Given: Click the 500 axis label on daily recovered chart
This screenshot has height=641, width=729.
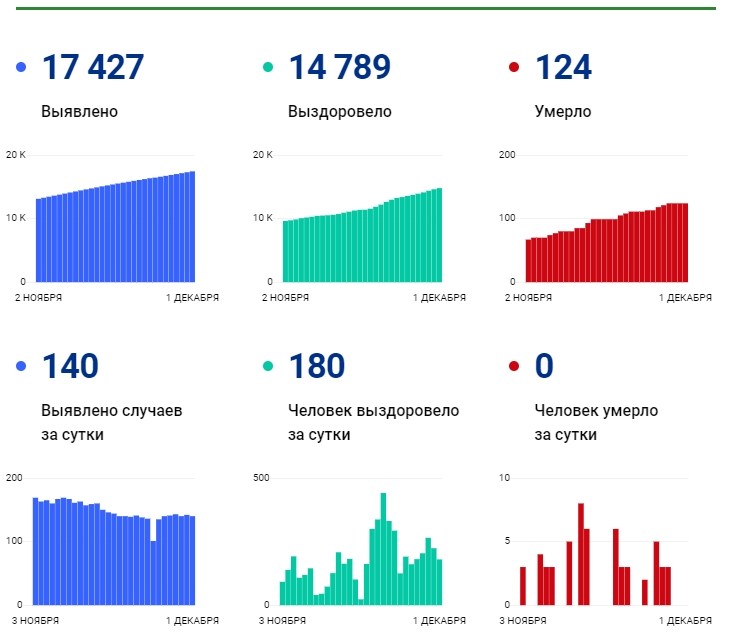Looking at the screenshot, I should 261,478.
